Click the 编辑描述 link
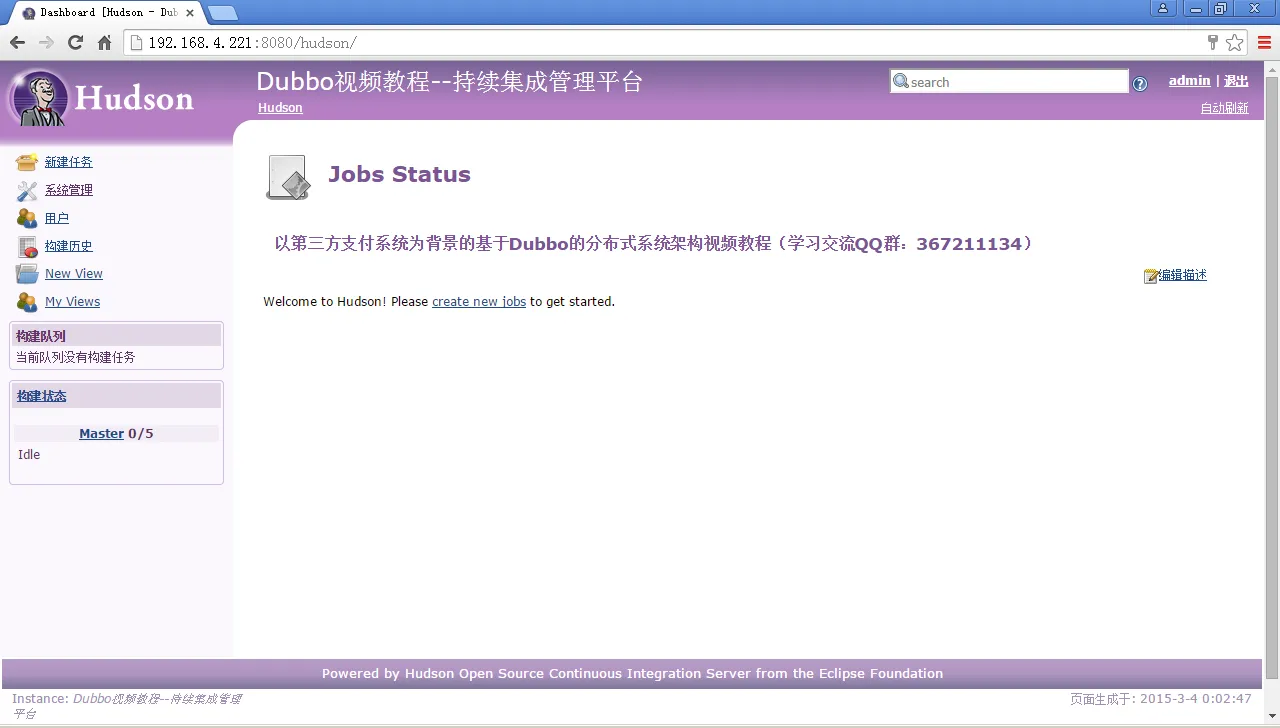 tap(1183, 275)
